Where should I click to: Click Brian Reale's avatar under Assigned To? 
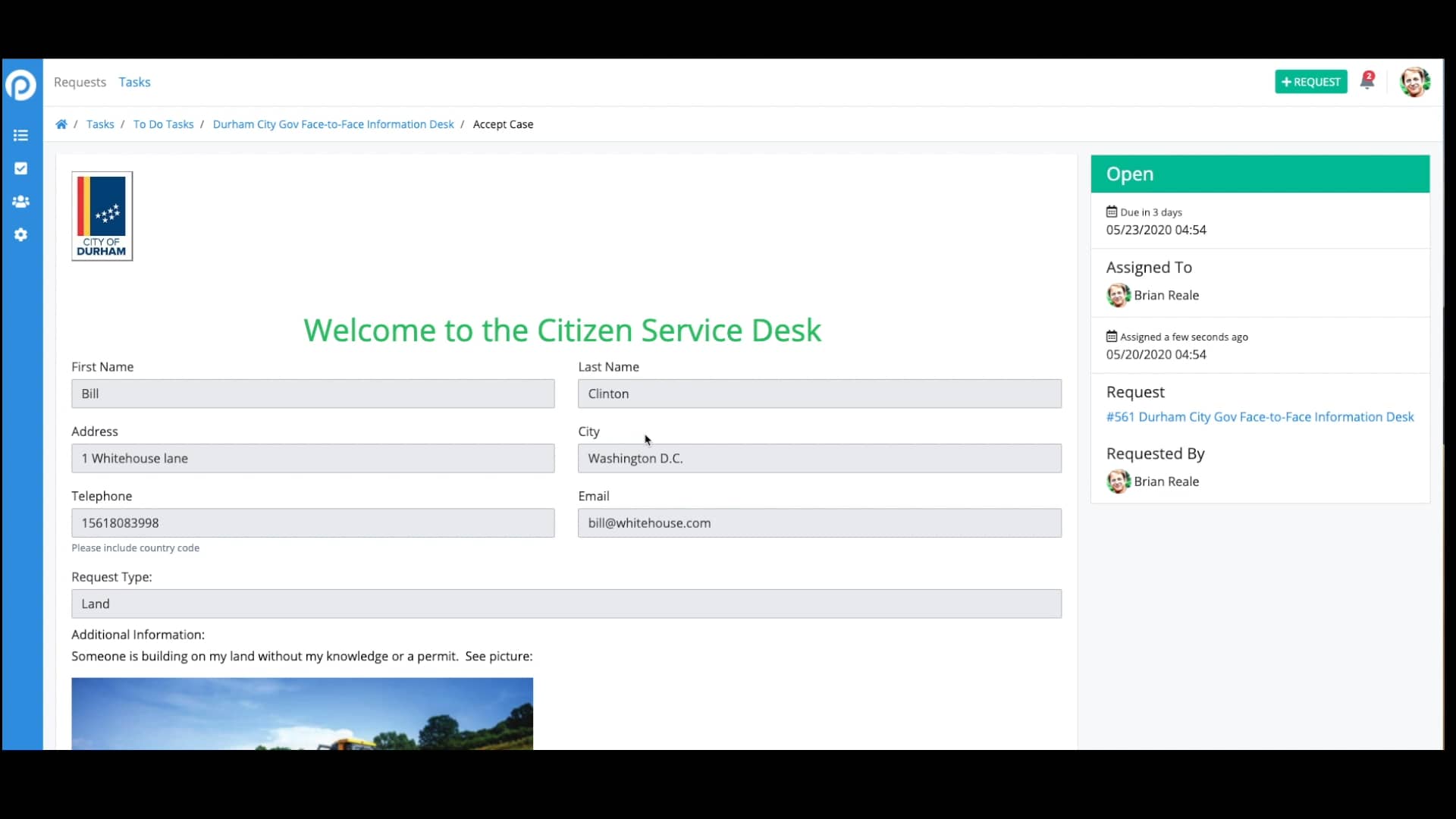click(1117, 295)
